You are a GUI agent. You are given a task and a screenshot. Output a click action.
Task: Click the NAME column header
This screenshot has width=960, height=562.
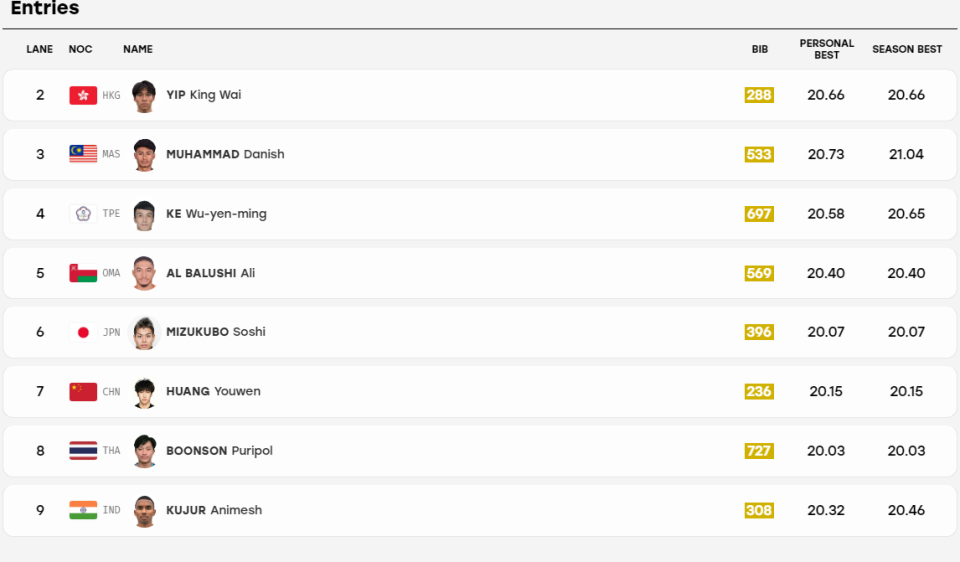tap(138, 49)
